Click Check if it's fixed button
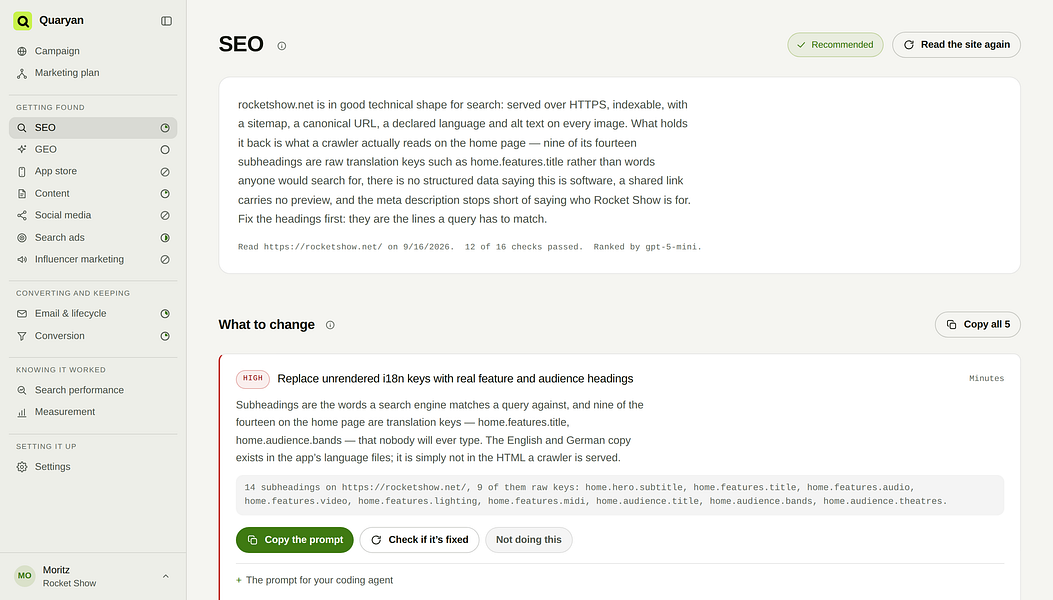Screen dimensions: 1053x600 pyautogui.click(x=420, y=540)
